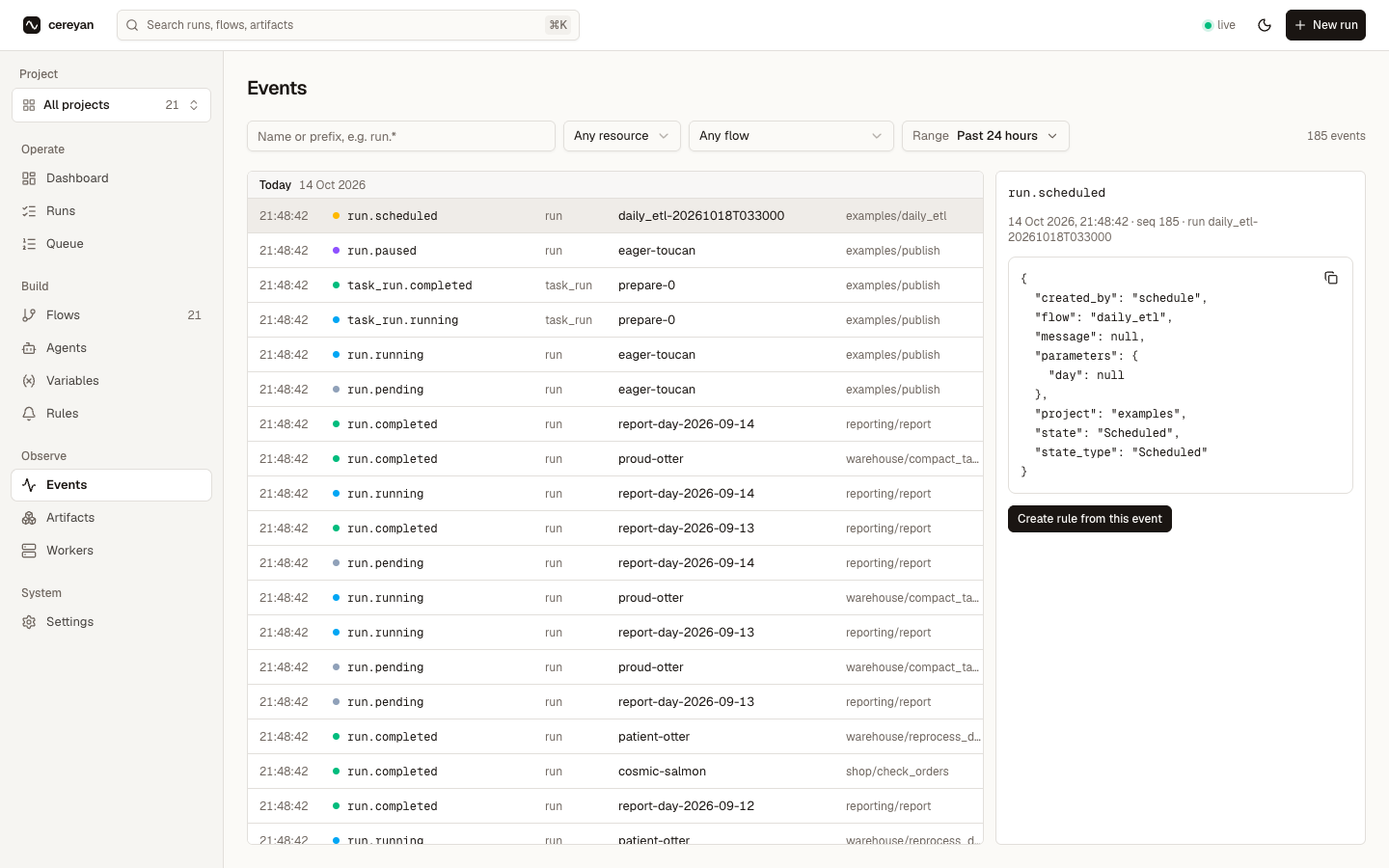Click the Rules bell icon
This screenshot has width=1389, height=868.
click(x=29, y=414)
